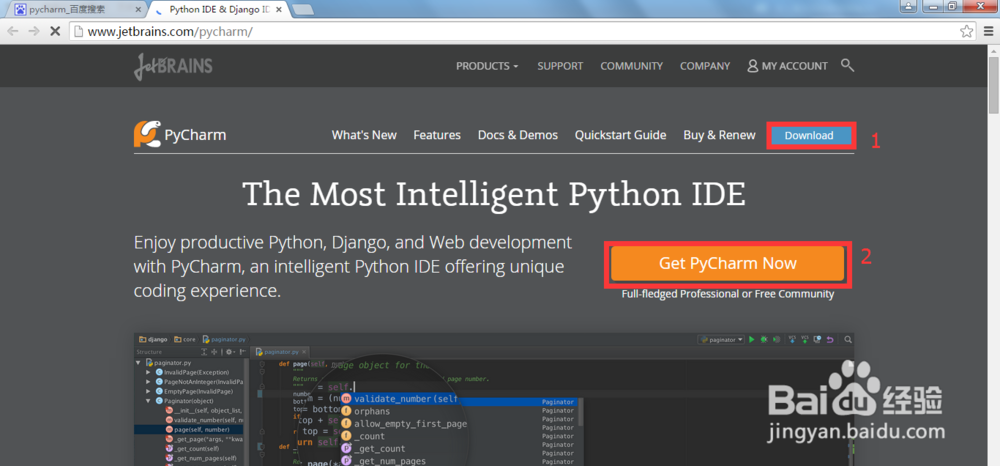The height and width of the screenshot is (466, 1000).
Task: Click the 'Enjoy productive Python, Django' paragraph
Action: [353, 266]
